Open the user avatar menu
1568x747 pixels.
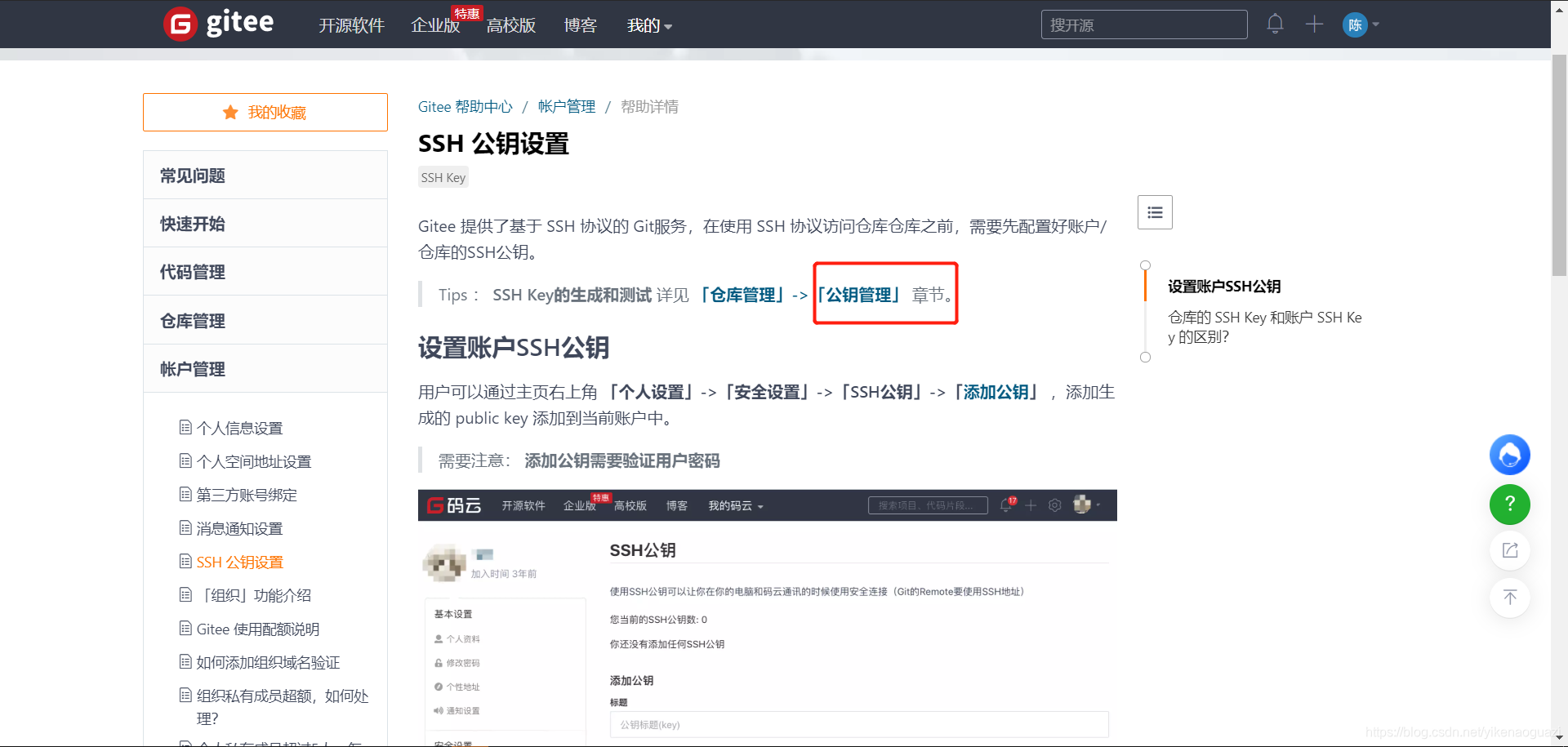[x=1361, y=24]
